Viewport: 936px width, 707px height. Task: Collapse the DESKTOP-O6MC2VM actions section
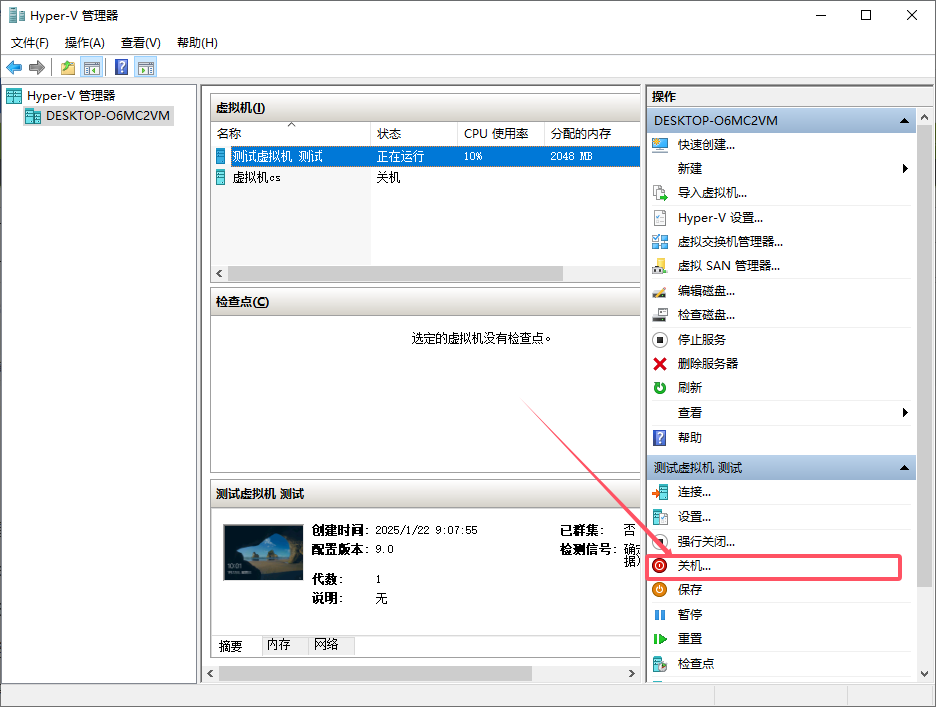(x=904, y=121)
